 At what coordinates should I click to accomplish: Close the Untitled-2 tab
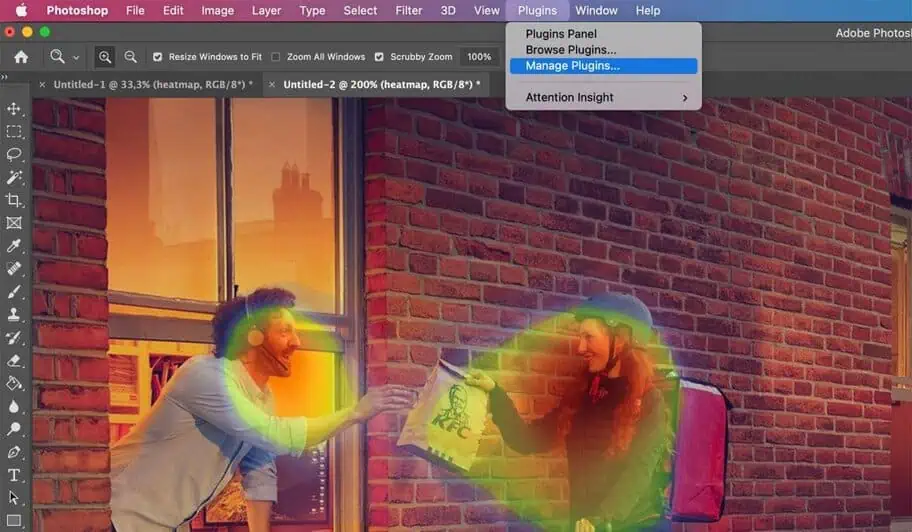click(x=272, y=84)
